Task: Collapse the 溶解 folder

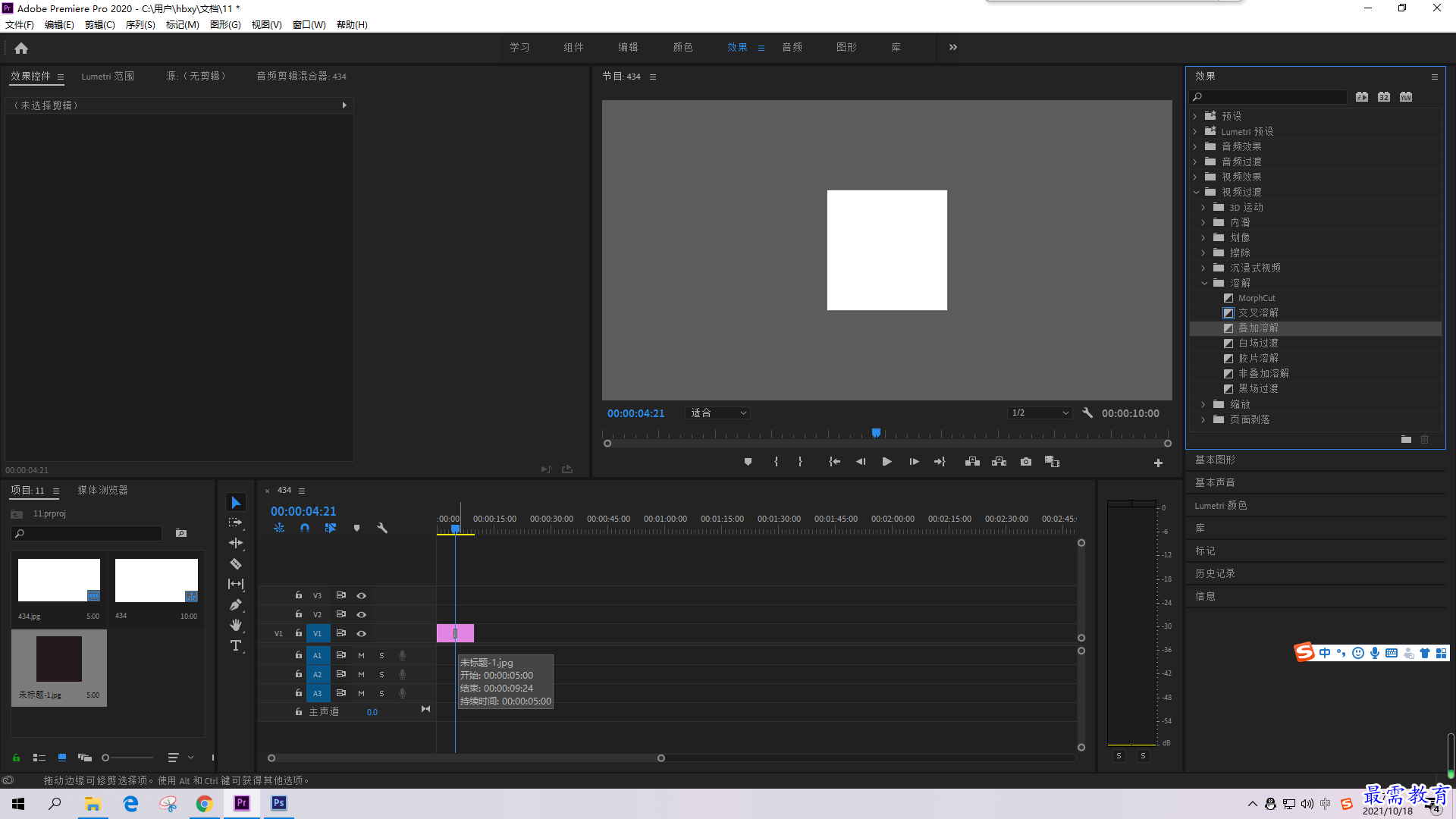Action: pos(1204,283)
